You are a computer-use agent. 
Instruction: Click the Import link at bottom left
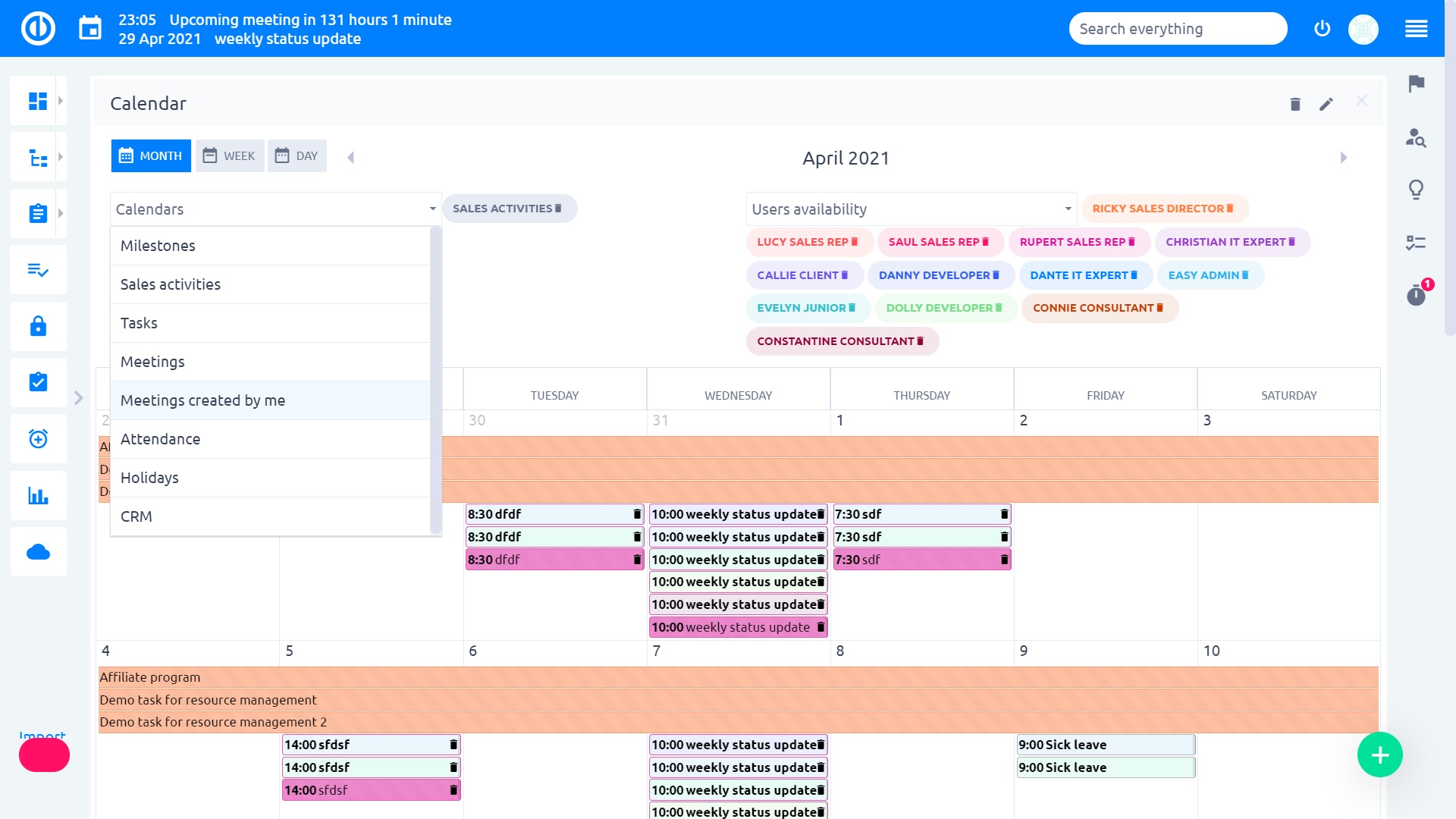pyautogui.click(x=42, y=736)
